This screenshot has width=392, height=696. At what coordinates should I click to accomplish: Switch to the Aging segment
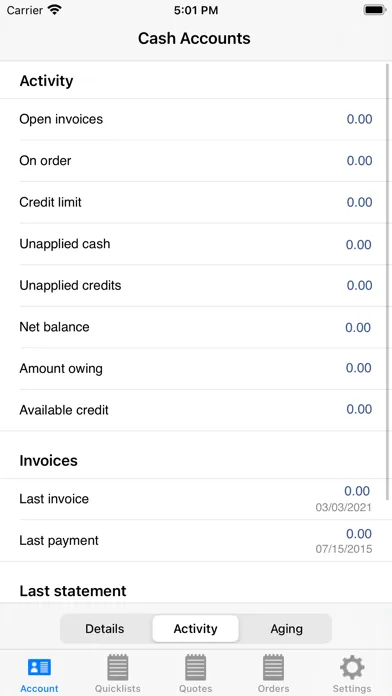click(x=286, y=629)
